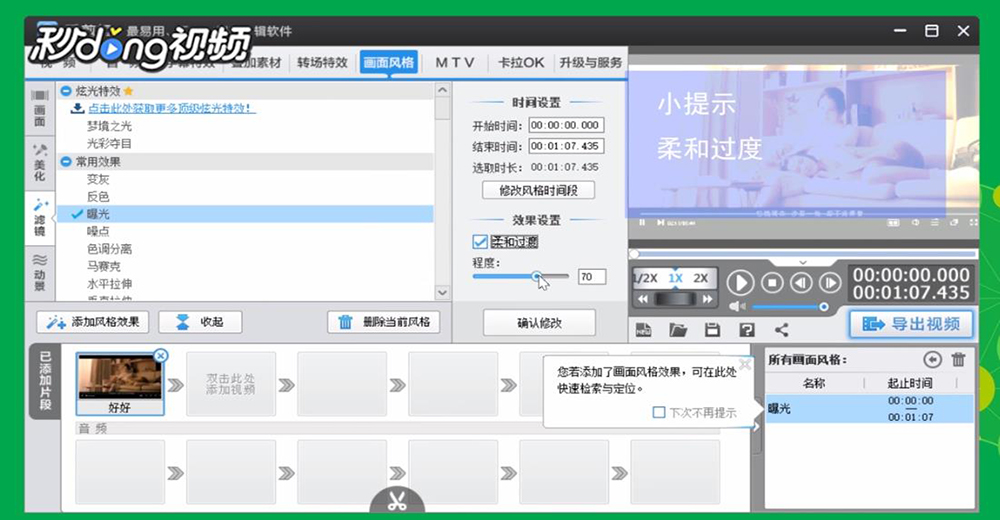Select the 2X playback speed
The width and height of the screenshot is (1000, 520).
click(x=701, y=278)
